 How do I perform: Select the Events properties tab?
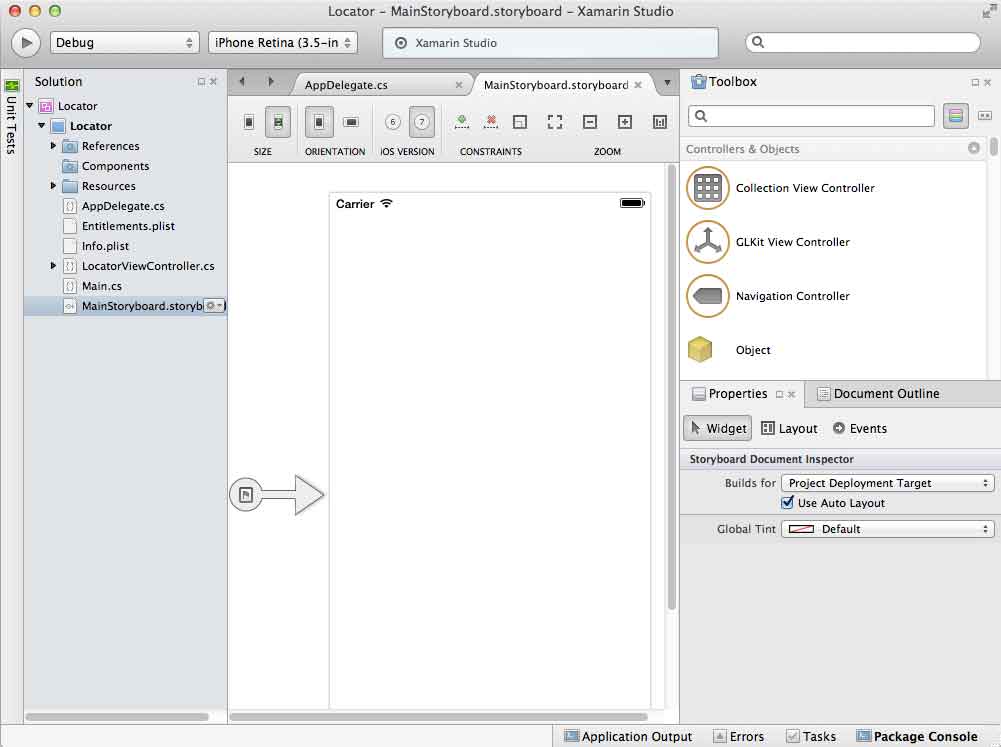pyautogui.click(x=860, y=428)
